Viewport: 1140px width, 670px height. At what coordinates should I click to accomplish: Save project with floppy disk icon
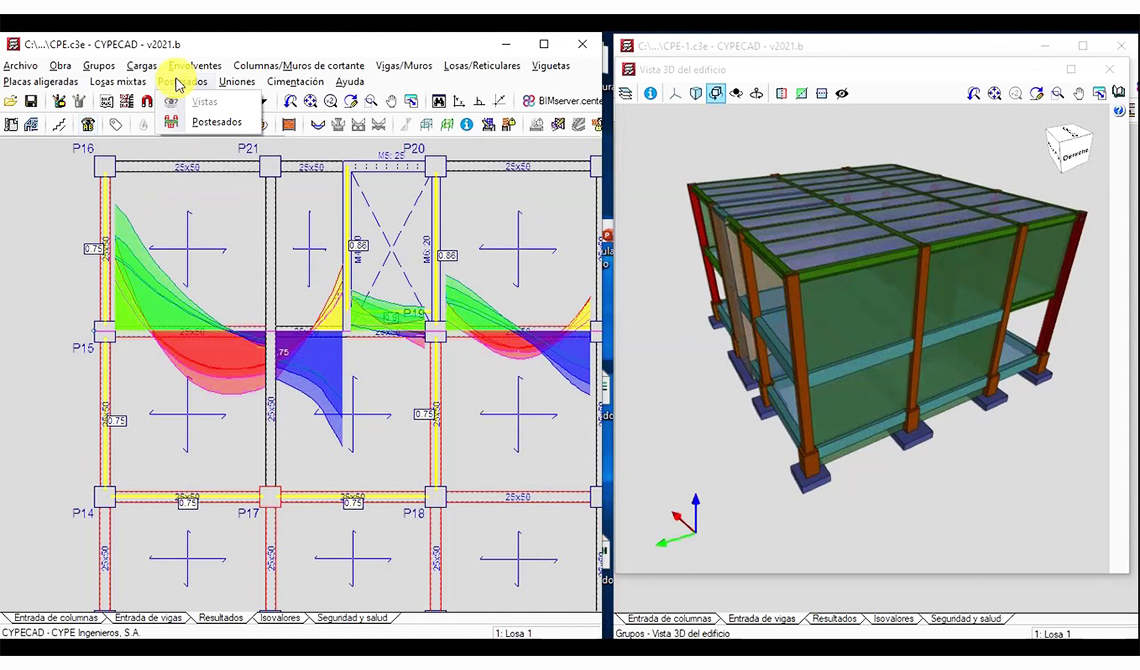(x=31, y=101)
